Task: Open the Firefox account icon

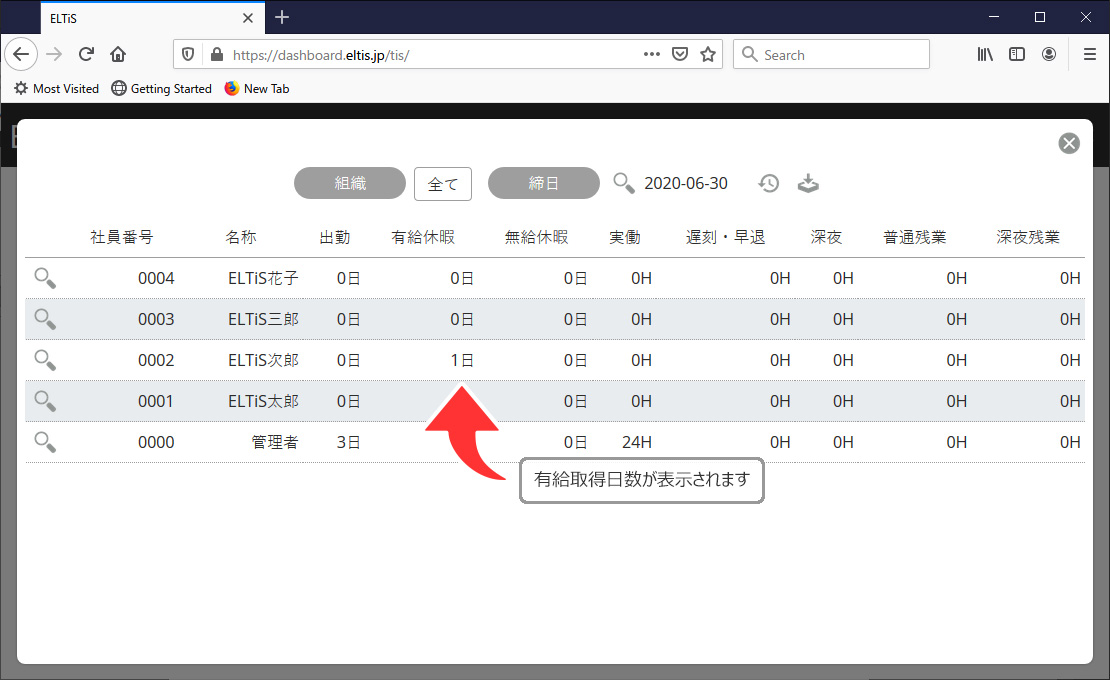Action: pos(1049,54)
